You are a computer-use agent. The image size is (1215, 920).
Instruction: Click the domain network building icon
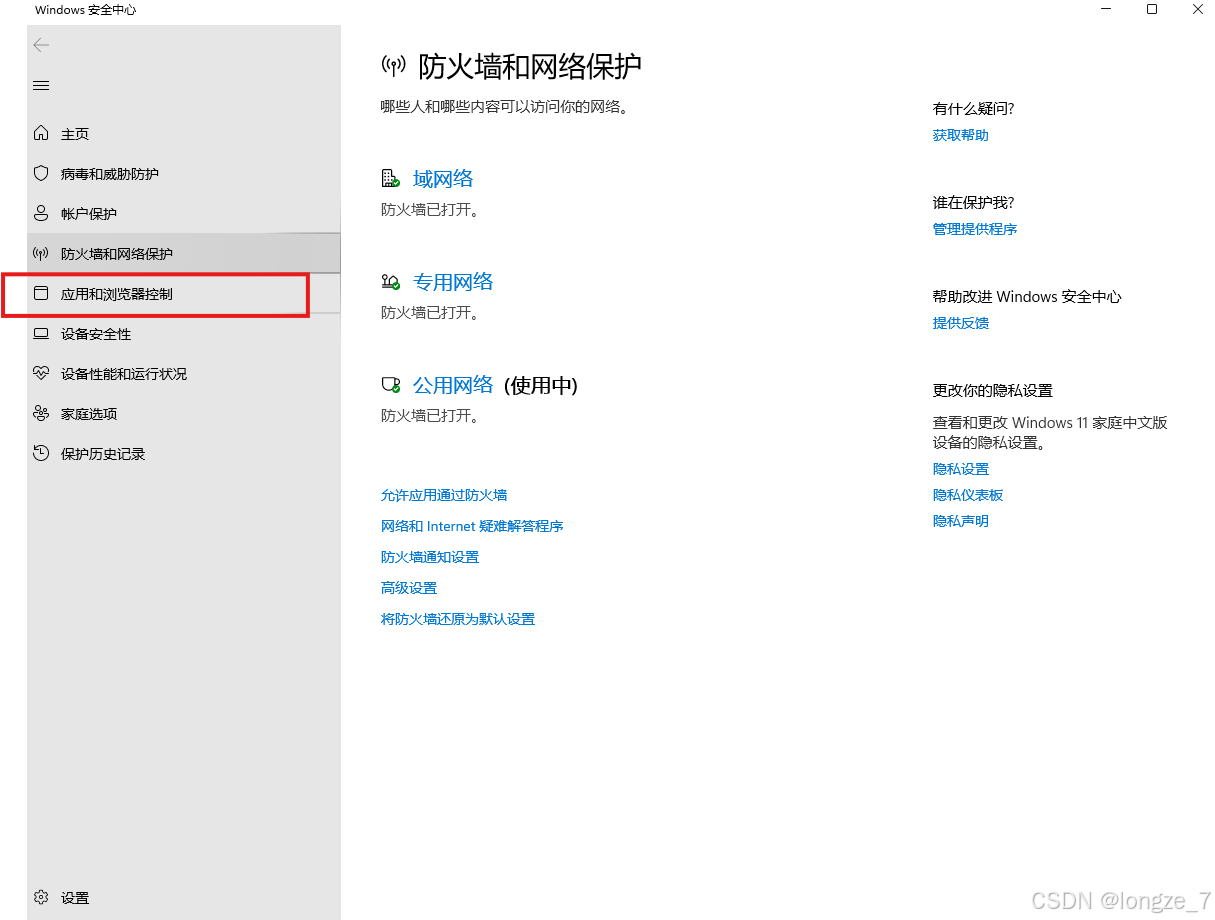coord(391,179)
